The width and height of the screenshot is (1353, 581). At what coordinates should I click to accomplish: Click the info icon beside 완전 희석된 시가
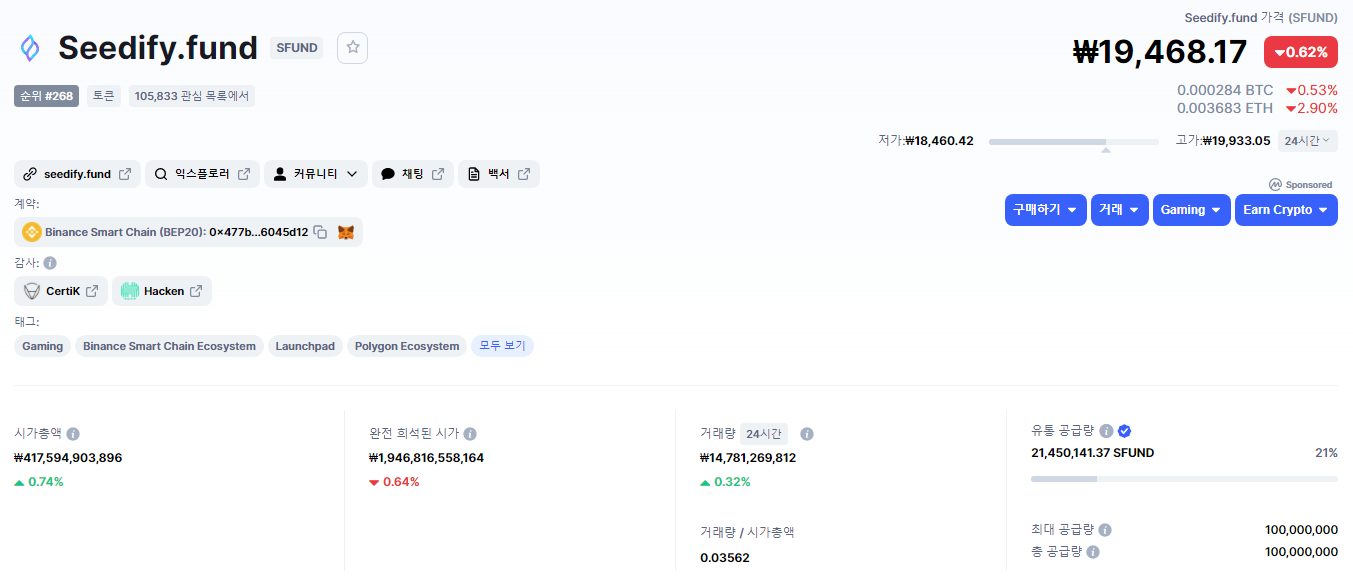point(470,434)
